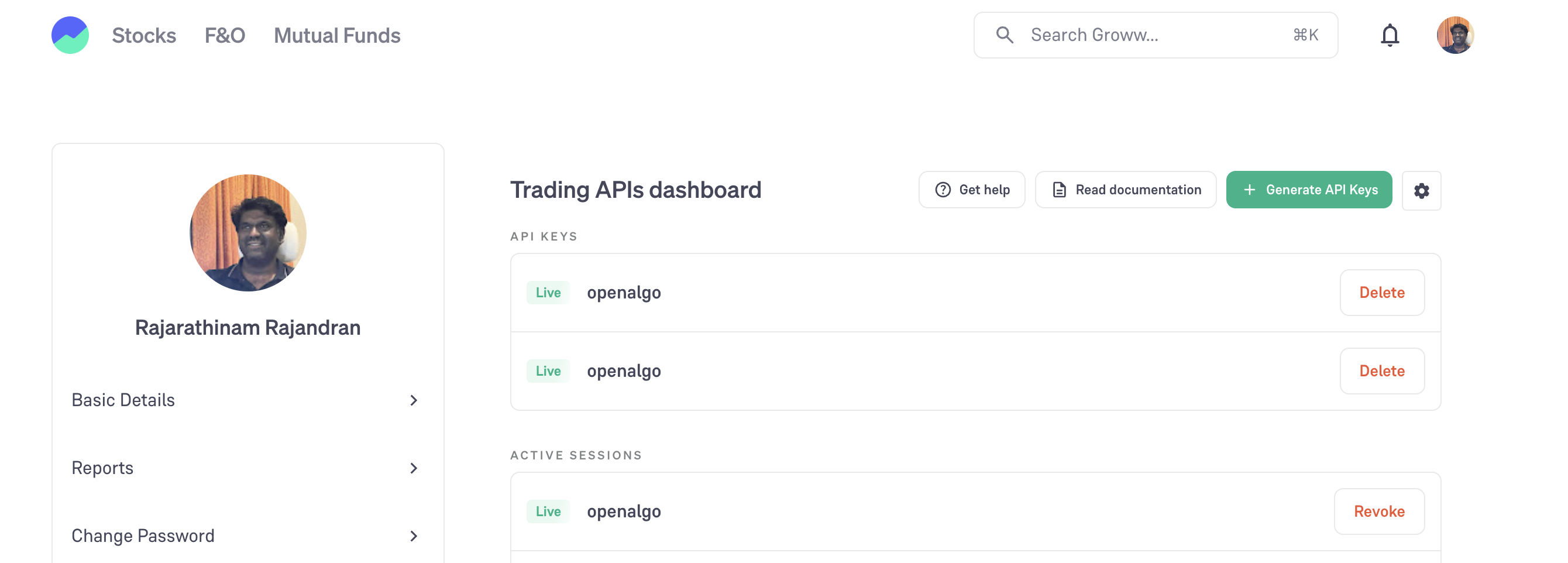
Task: Click the large profile photo in sidebar
Action: (247, 233)
